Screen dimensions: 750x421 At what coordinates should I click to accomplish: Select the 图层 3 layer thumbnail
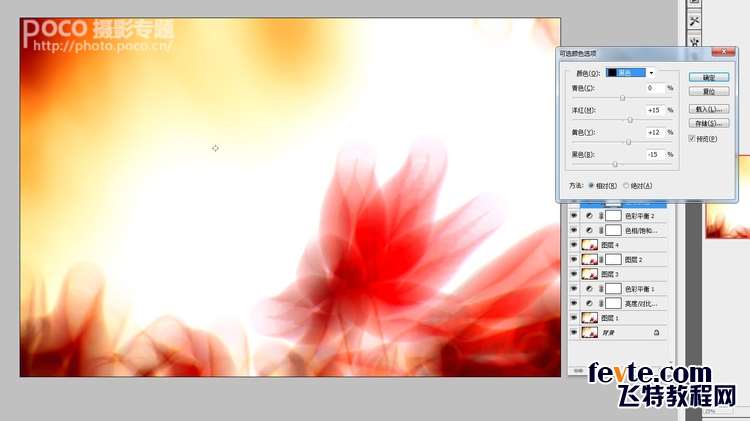589,274
